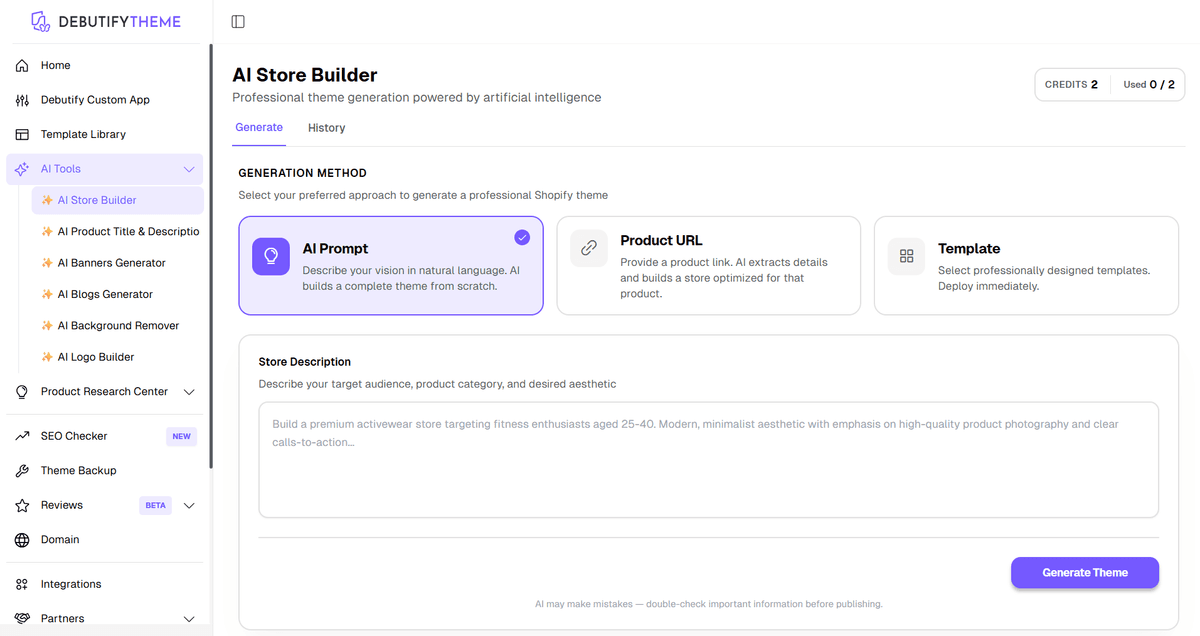Click the Template grid icon
Image resolution: width=1200 pixels, height=636 pixels.
[906, 256]
